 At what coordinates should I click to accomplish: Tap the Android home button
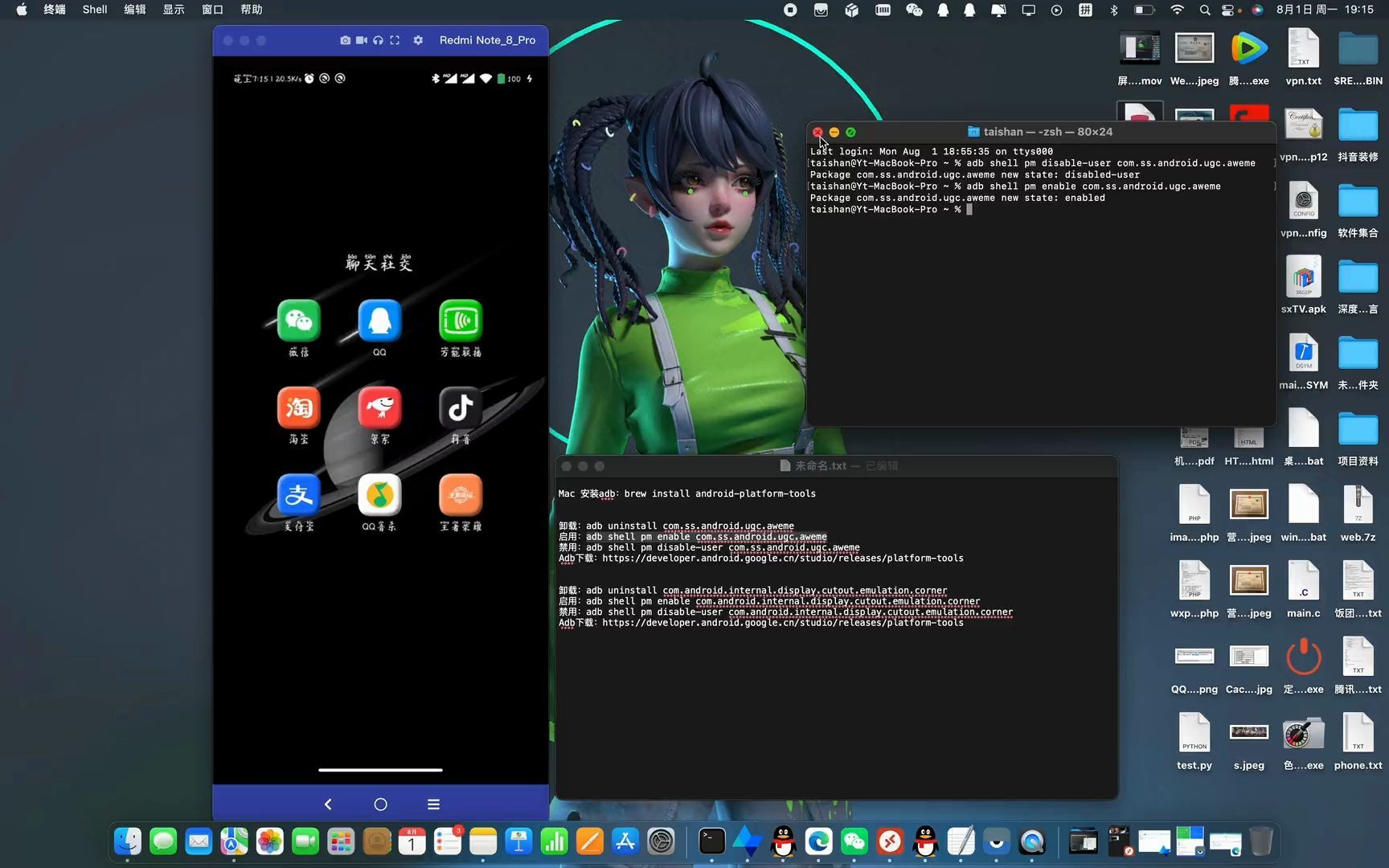pos(379,804)
